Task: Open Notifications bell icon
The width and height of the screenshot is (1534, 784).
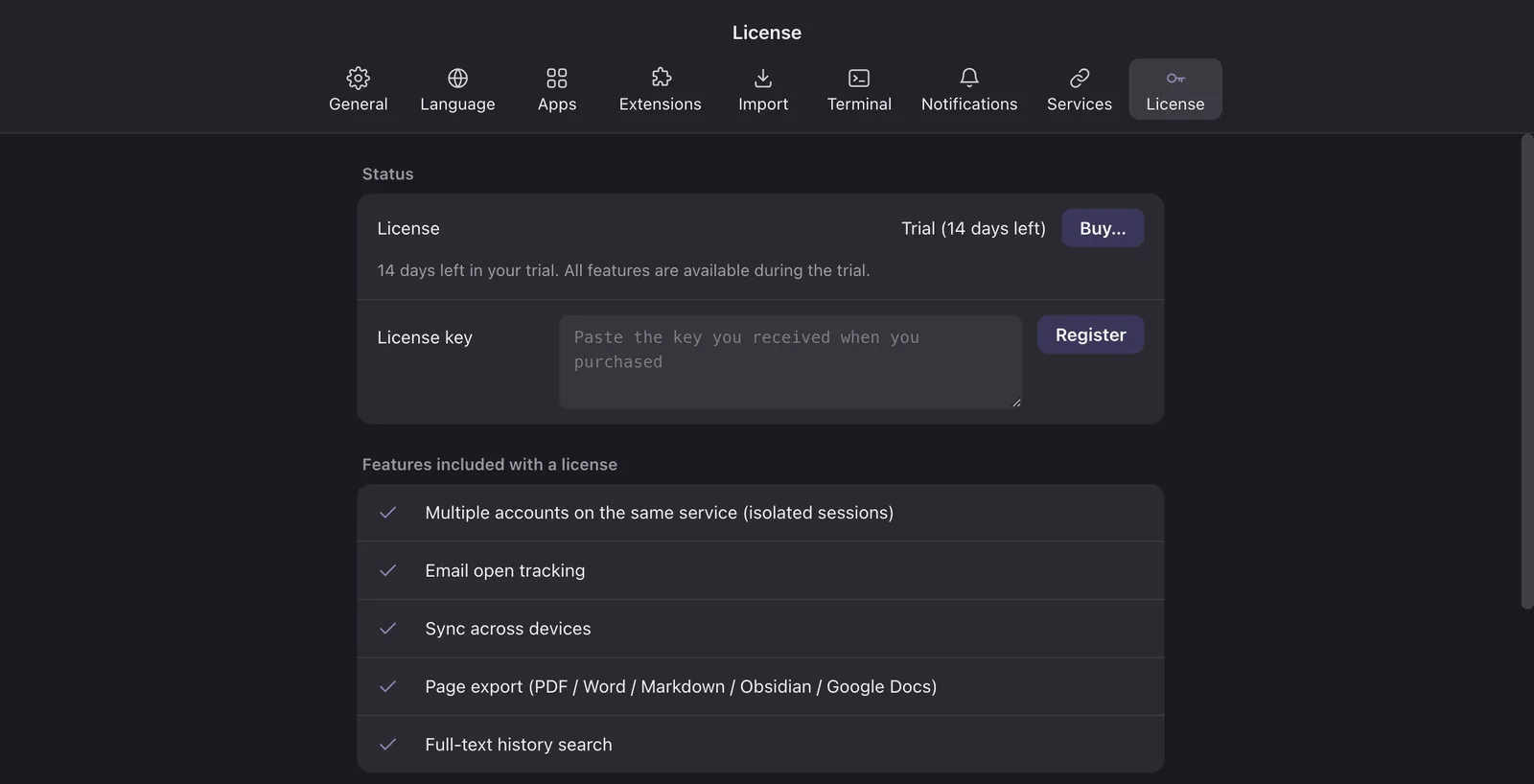Action: (969, 78)
